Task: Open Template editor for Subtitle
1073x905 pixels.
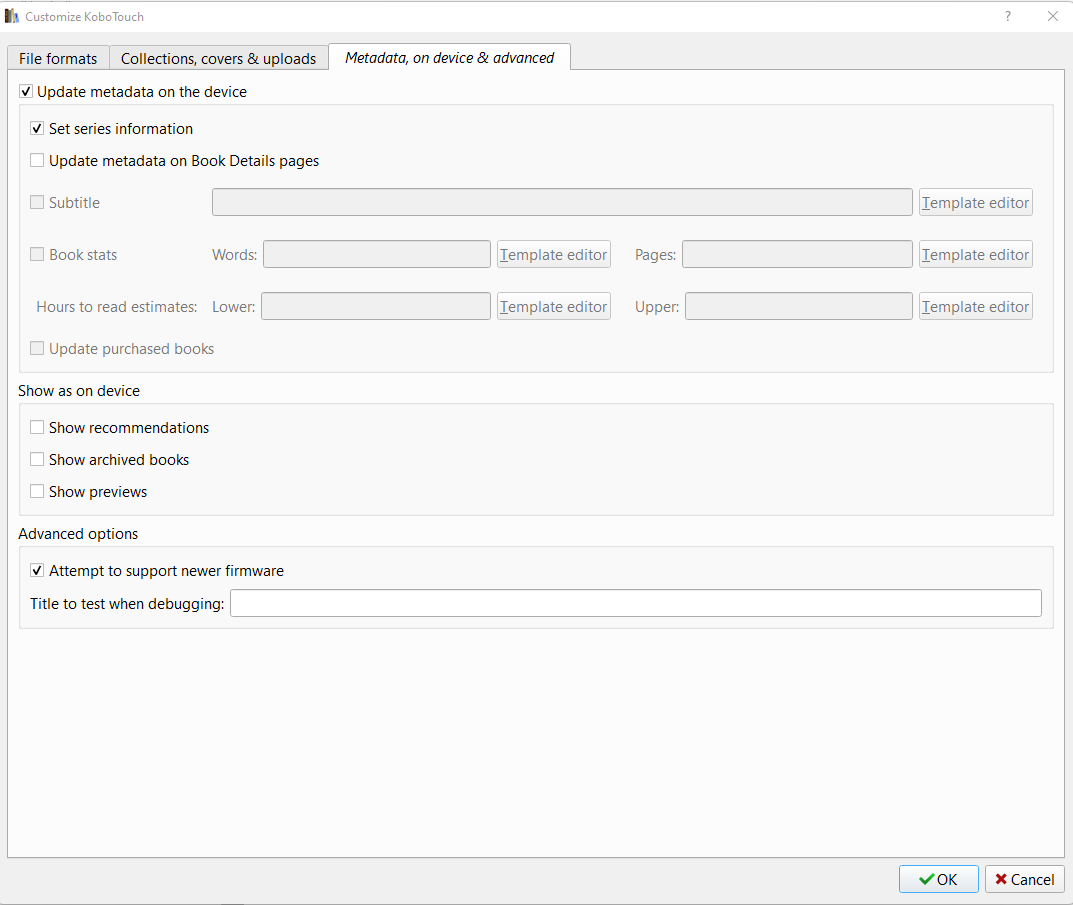Action: (975, 202)
